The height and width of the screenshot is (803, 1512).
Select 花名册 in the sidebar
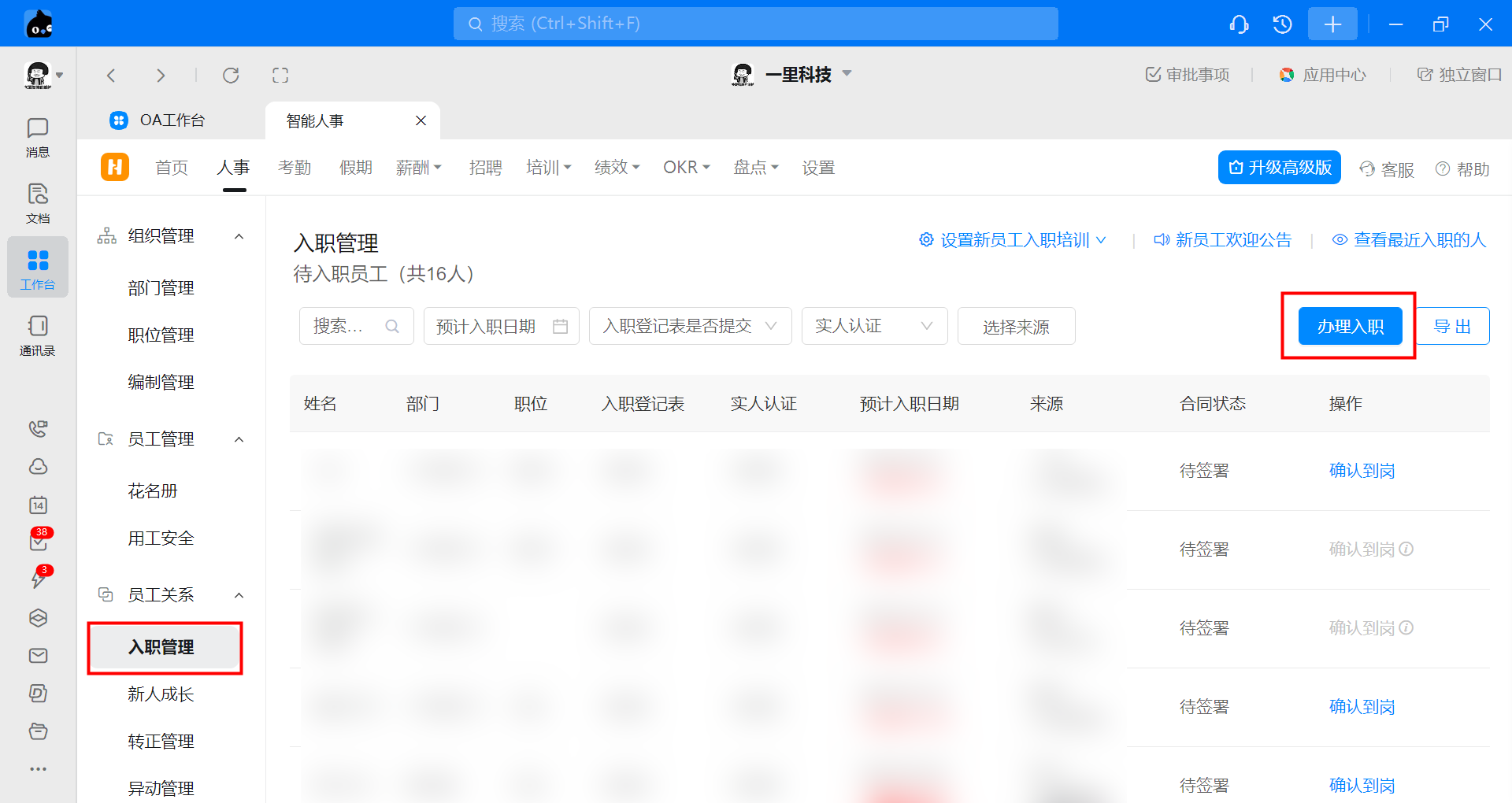[153, 491]
